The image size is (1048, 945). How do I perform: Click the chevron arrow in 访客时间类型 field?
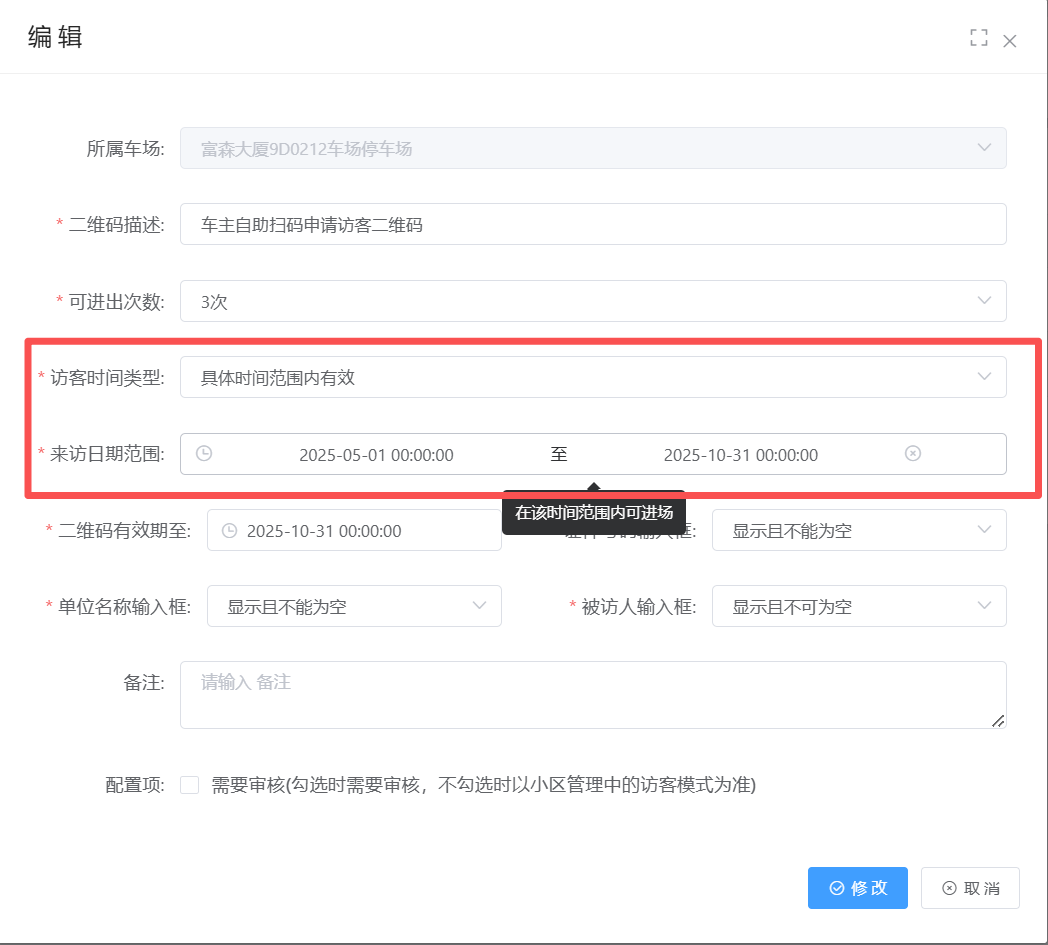click(984, 376)
